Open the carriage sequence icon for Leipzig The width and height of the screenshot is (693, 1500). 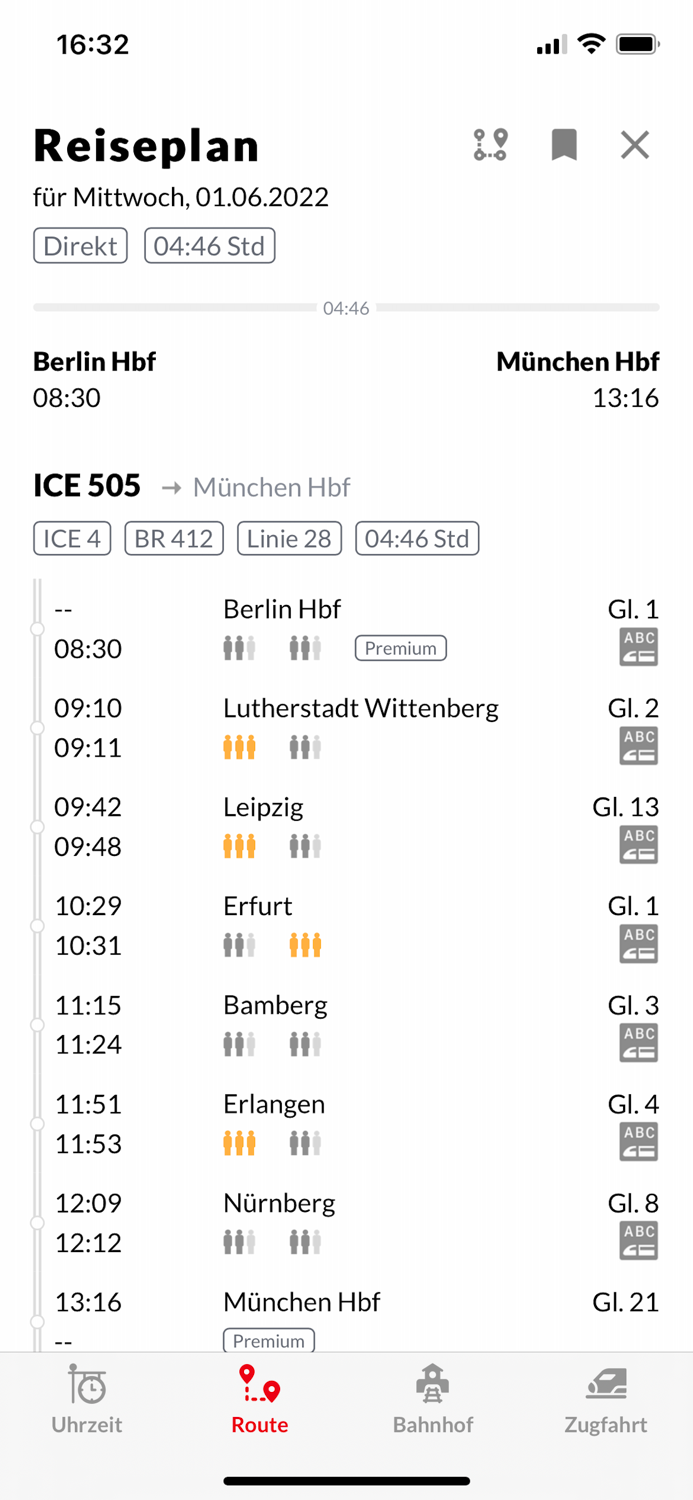(x=638, y=845)
